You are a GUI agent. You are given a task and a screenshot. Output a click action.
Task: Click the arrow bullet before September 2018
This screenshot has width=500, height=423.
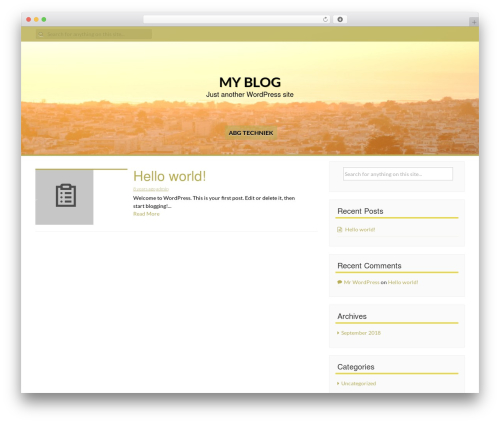[338, 333]
